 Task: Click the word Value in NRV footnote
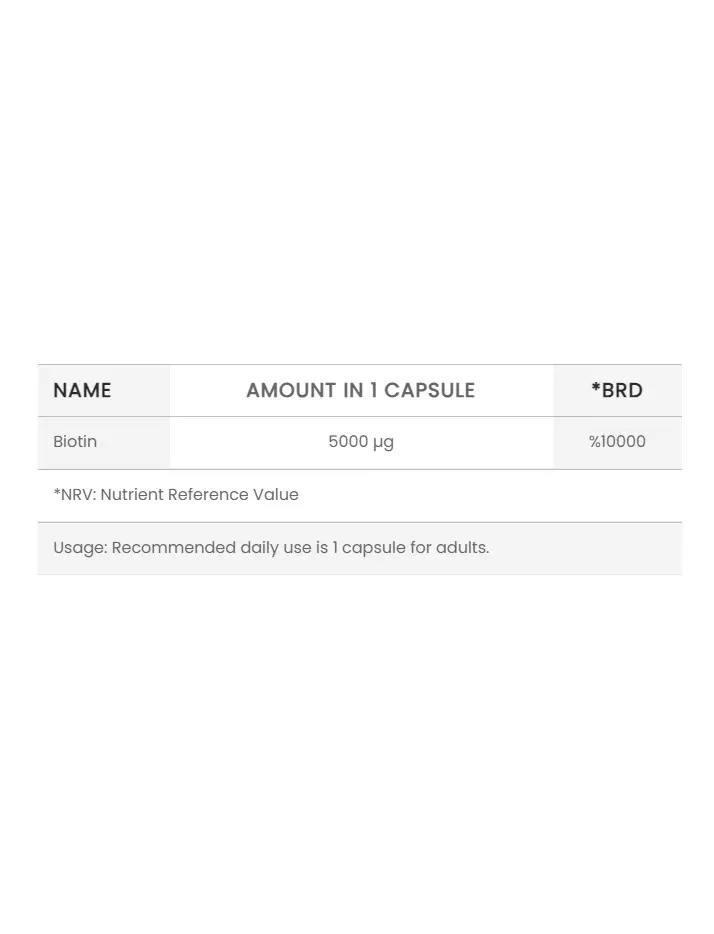click(276, 494)
